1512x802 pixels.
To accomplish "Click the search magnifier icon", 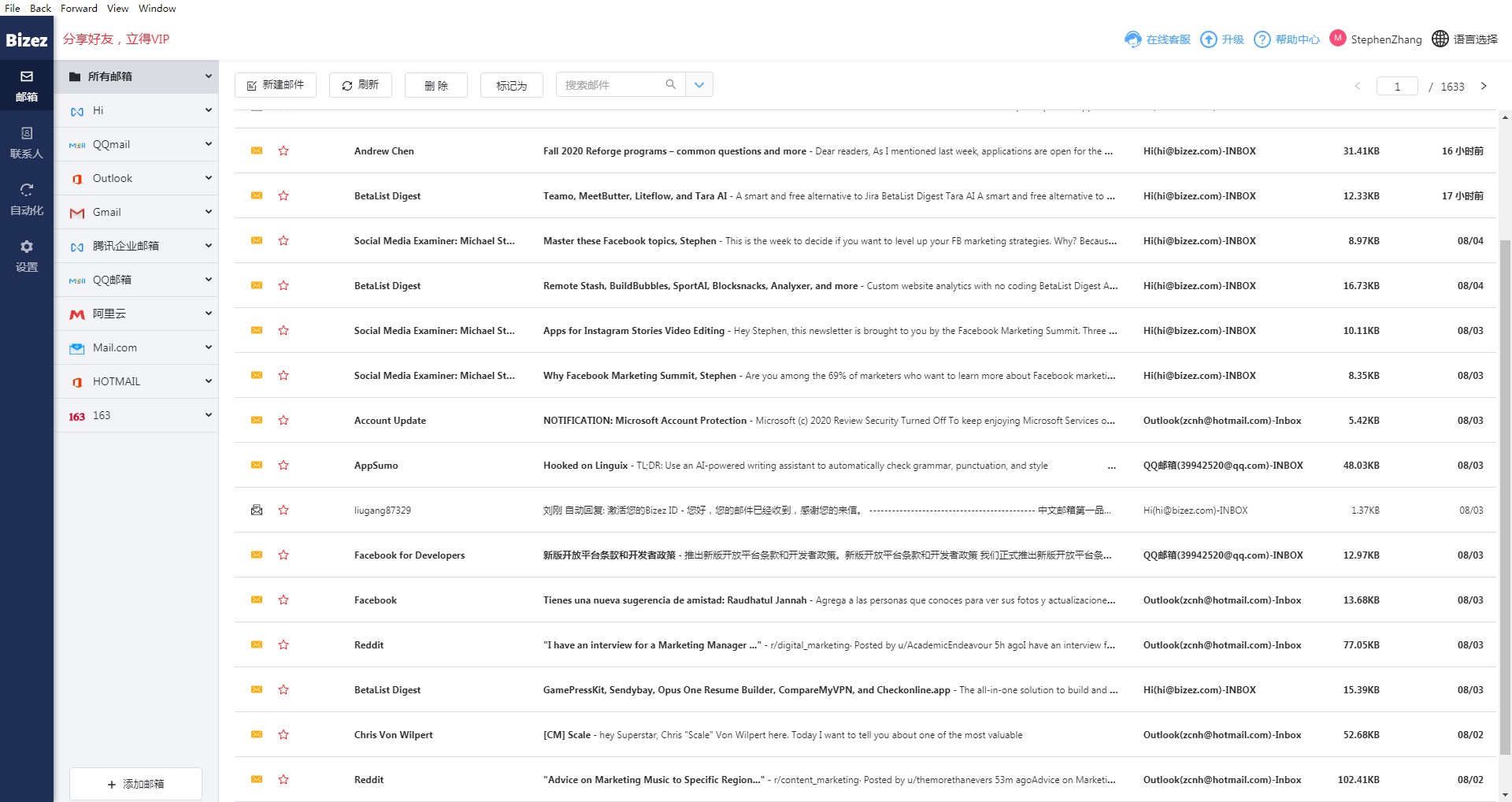I will click(x=670, y=84).
